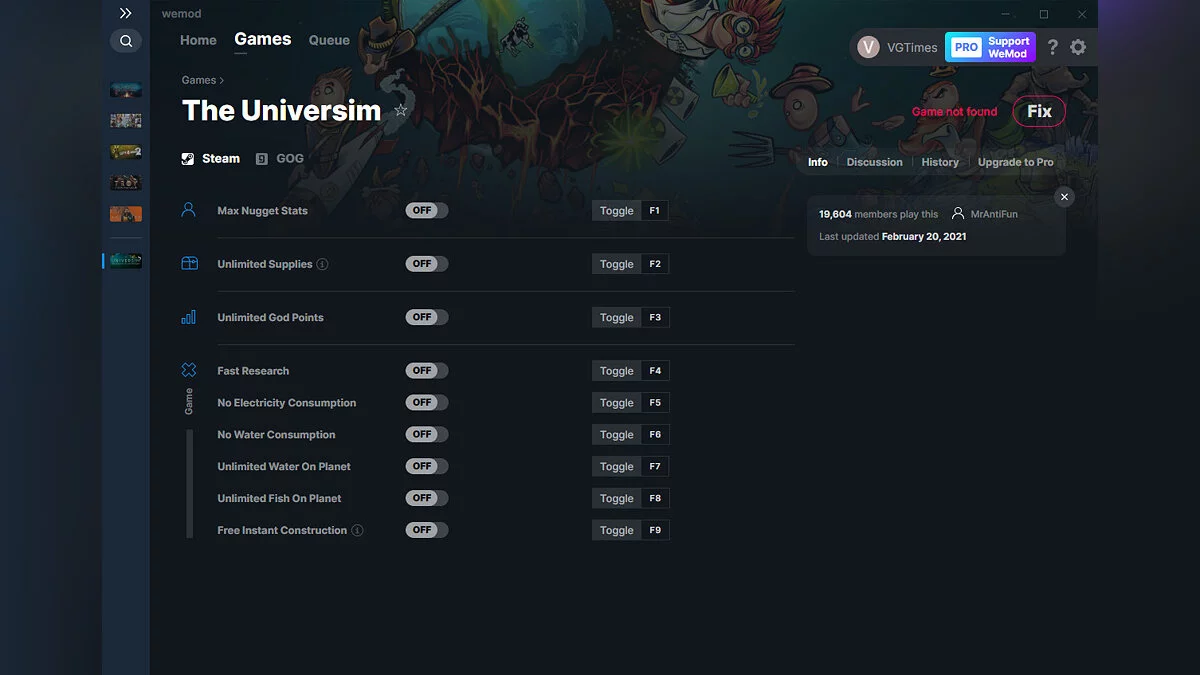Switch to the Discussion tab

tap(874, 161)
